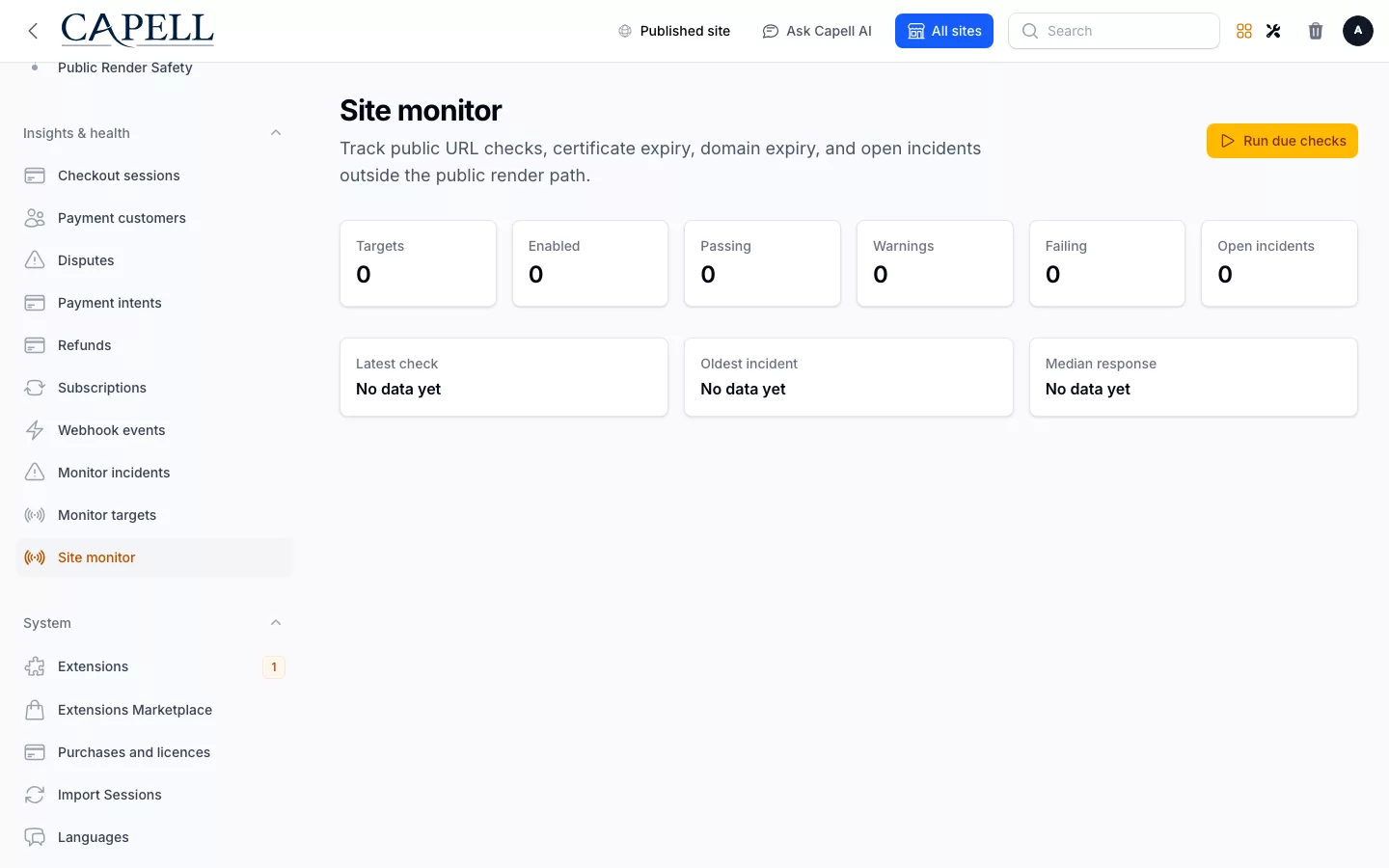Select Site monitor in sidebar
The image size is (1389, 868).
[x=154, y=557]
